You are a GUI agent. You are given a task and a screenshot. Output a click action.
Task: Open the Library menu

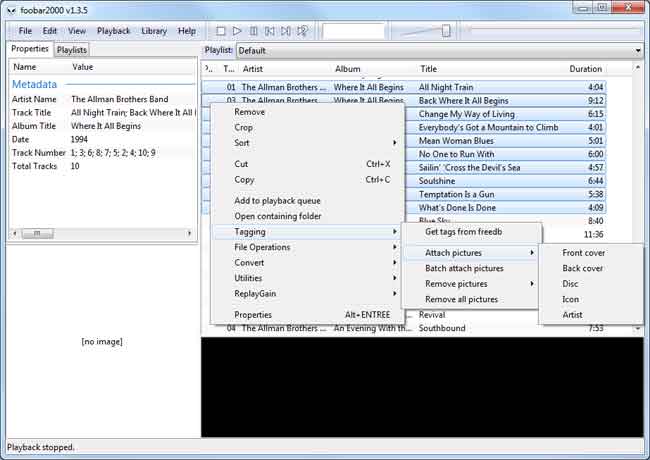click(x=154, y=31)
